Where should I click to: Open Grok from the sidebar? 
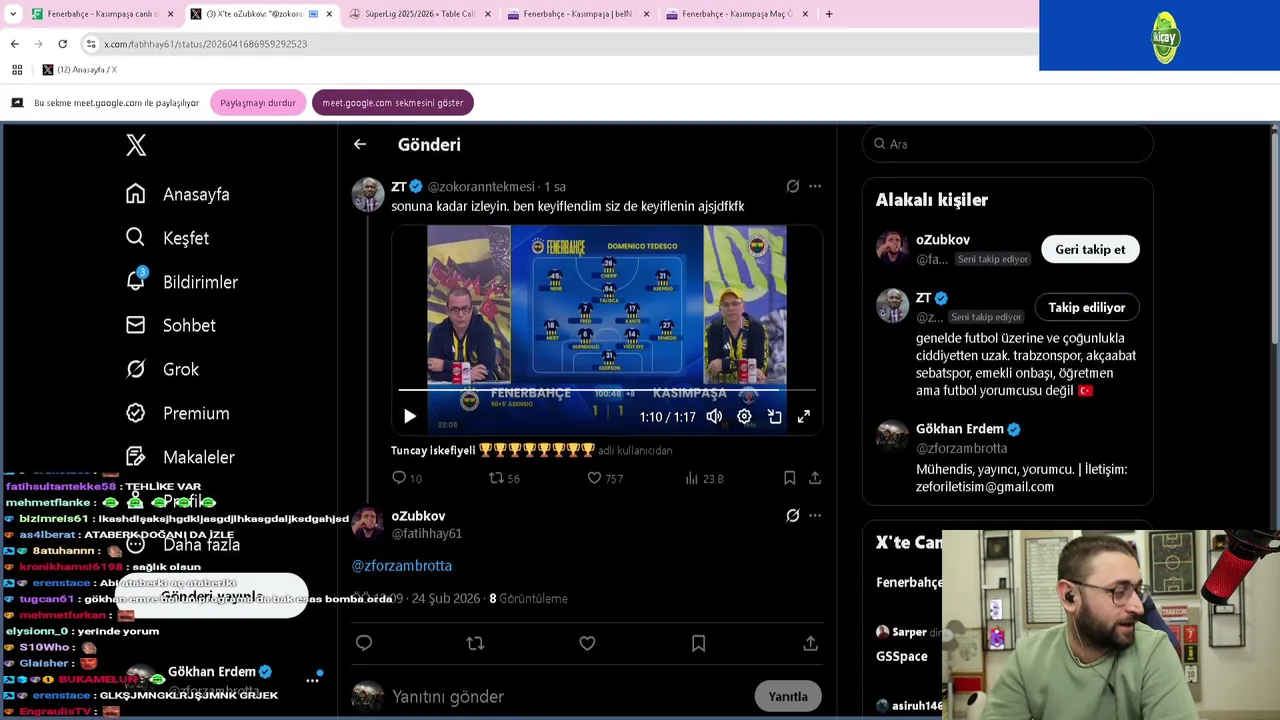pyautogui.click(x=162, y=369)
